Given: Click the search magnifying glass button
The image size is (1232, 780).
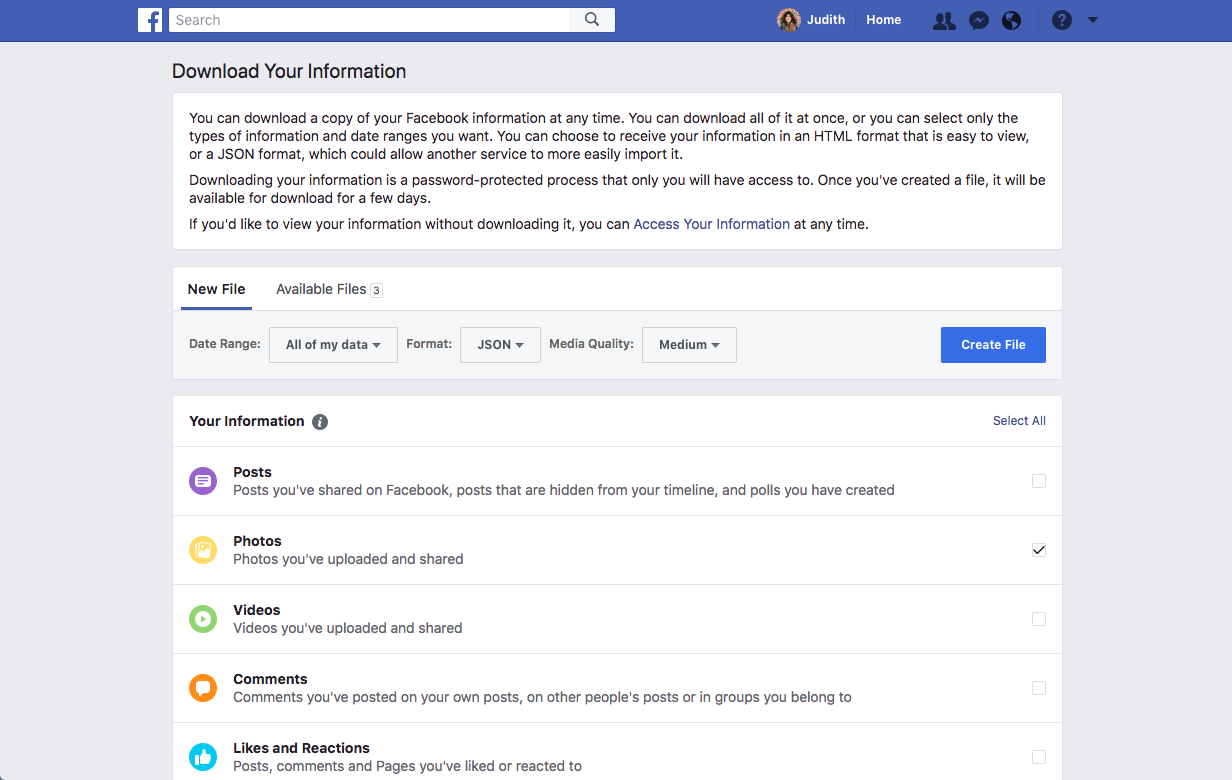Looking at the screenshot, I should coord(592,20).
